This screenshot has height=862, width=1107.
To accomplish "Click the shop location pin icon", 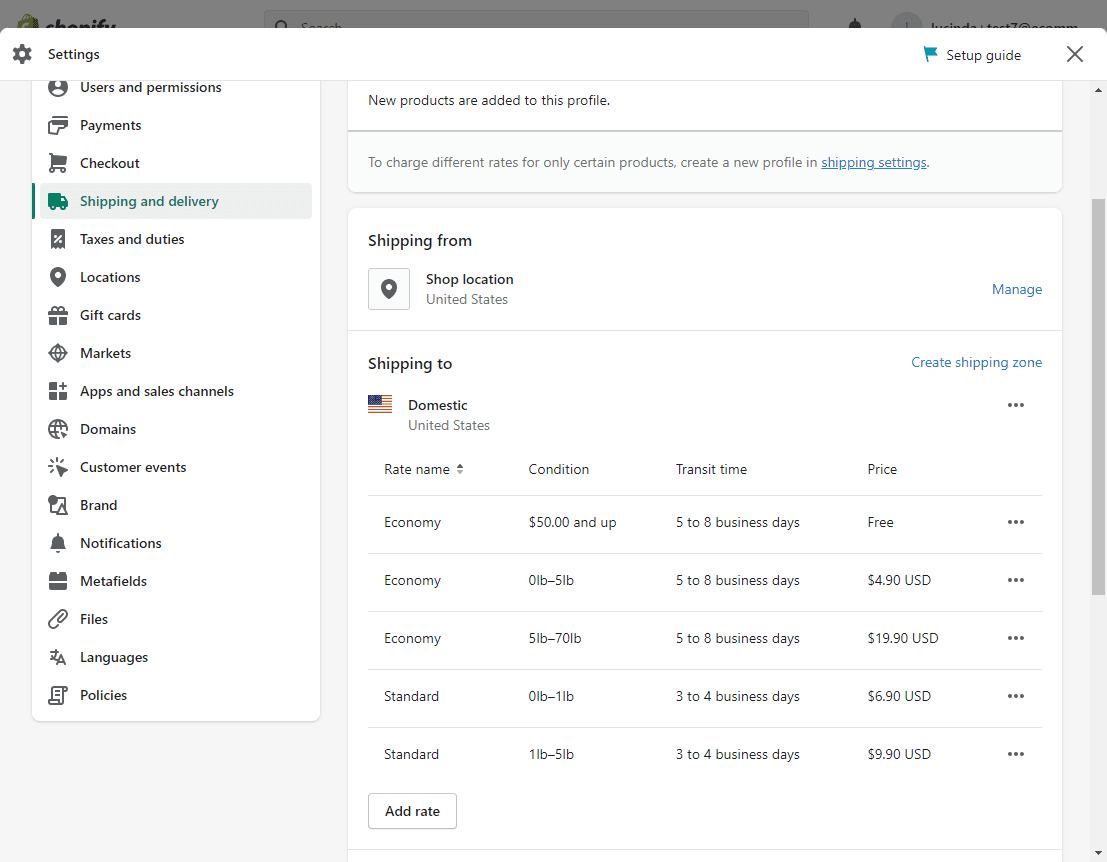I will [389, 289].
